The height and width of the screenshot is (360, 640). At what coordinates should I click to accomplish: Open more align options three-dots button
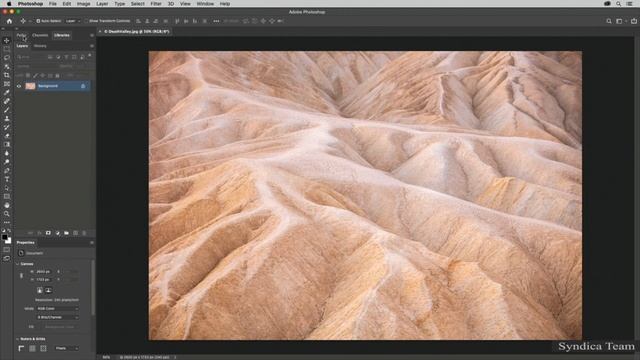(x=216, y=21)
